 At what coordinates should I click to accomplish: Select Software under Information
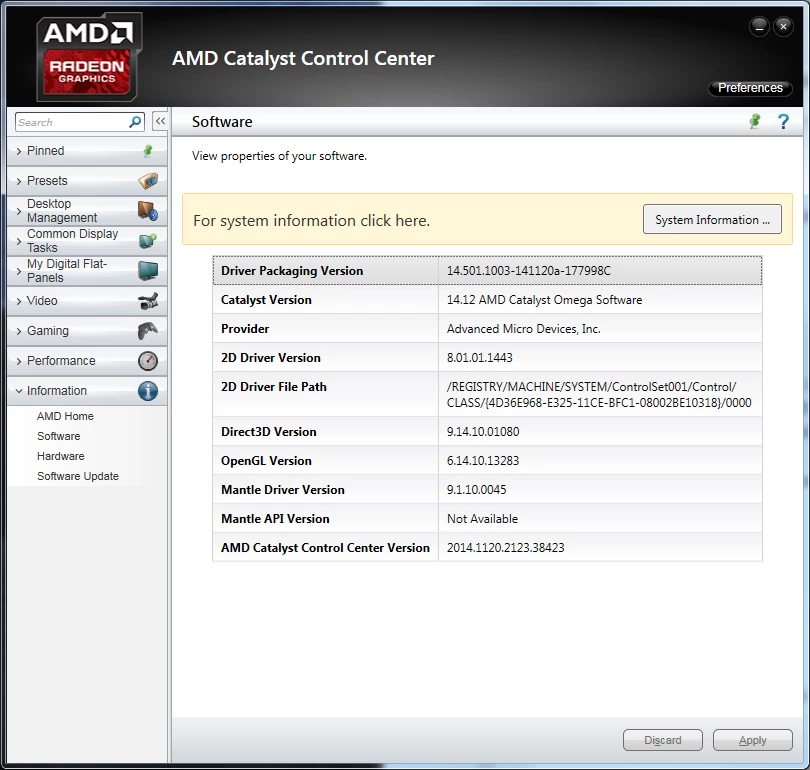[58, 436]
